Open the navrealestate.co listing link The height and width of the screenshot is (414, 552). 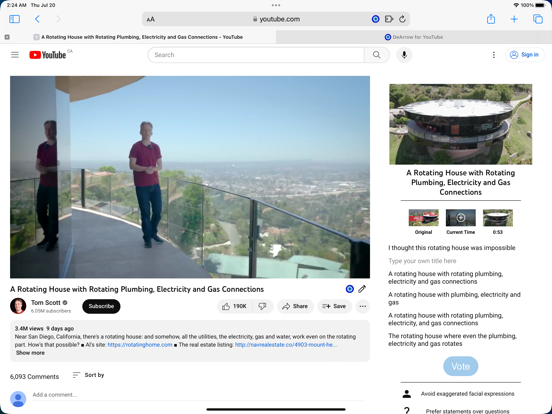point(286,345)
